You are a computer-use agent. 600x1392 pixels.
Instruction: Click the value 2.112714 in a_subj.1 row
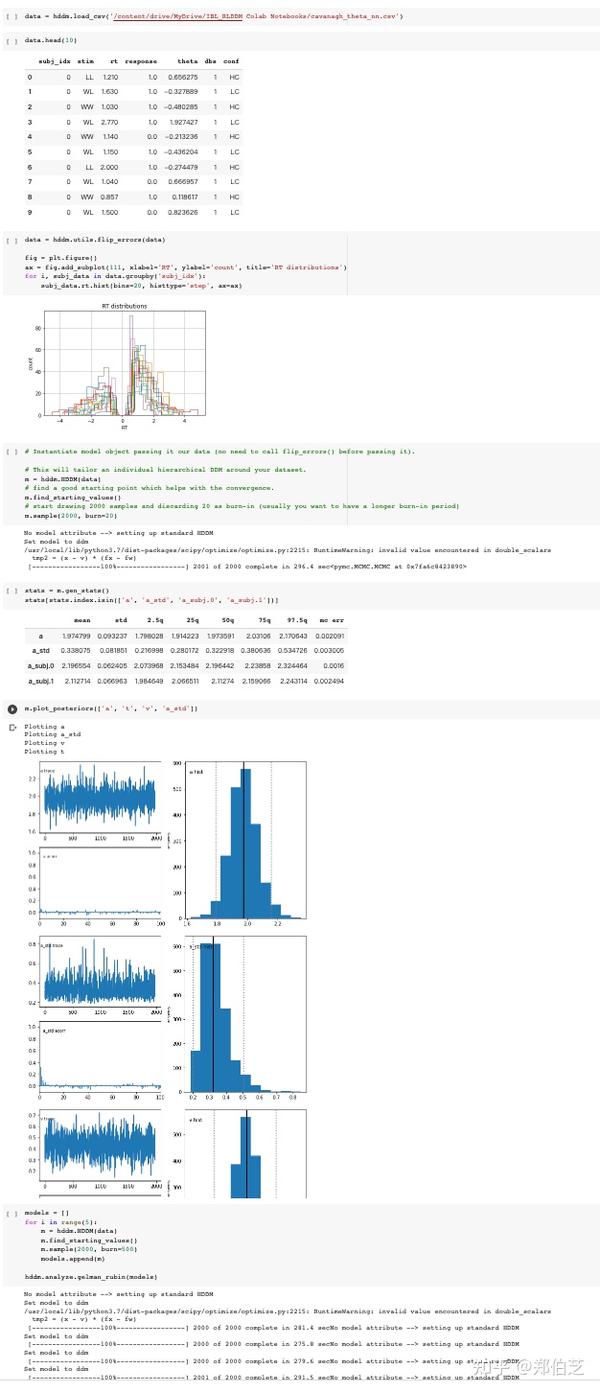pos(76,680)
